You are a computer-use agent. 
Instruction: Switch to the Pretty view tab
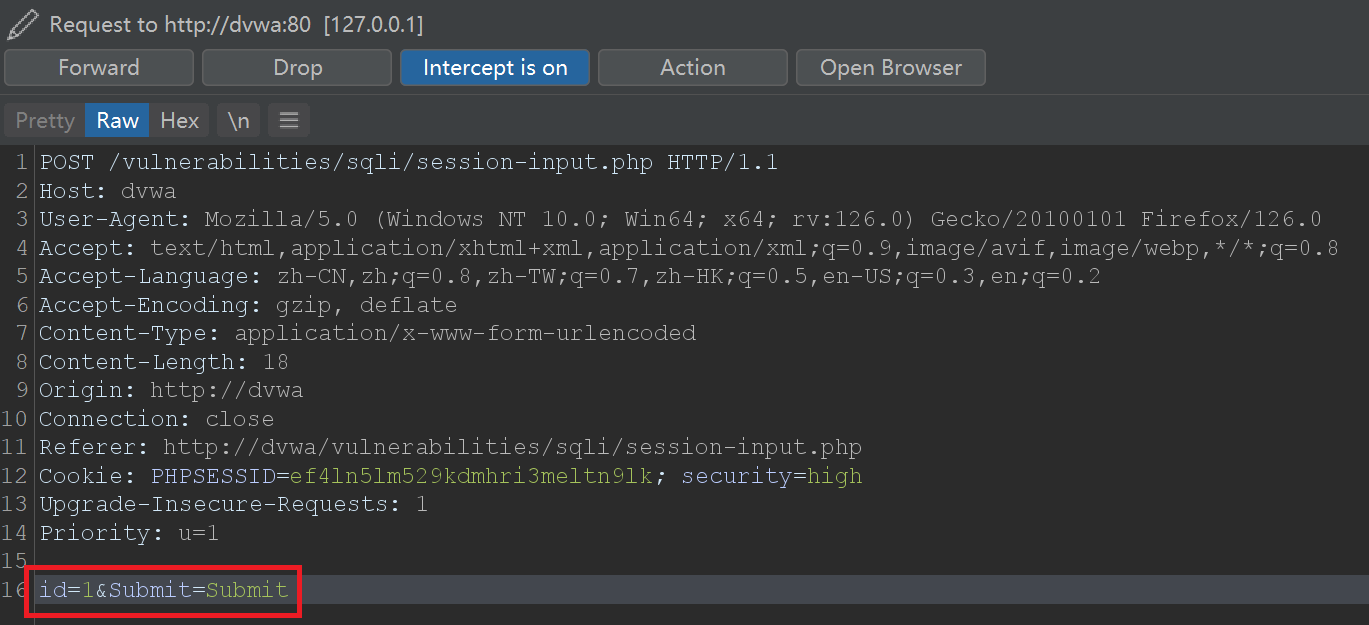45,120
